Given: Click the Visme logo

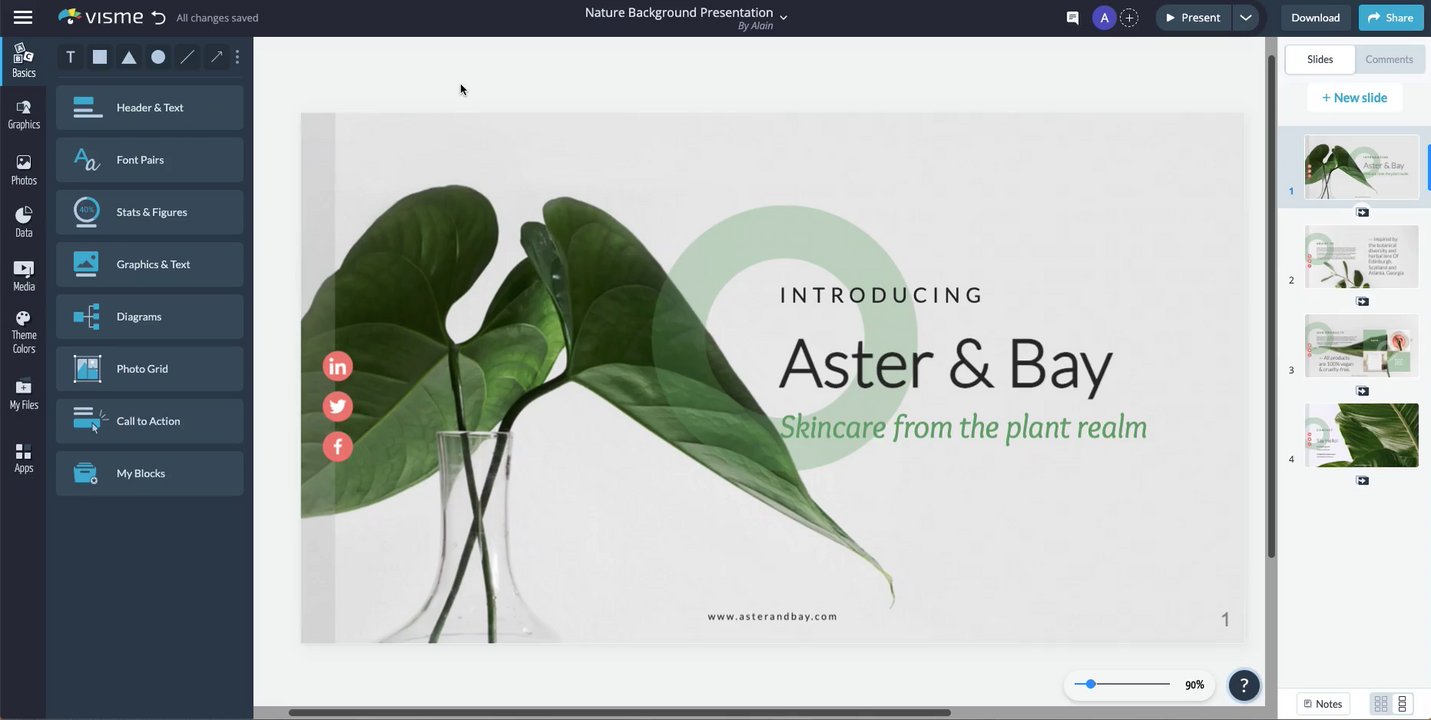Looking at the screenshot, I should (x=101, y=17).
